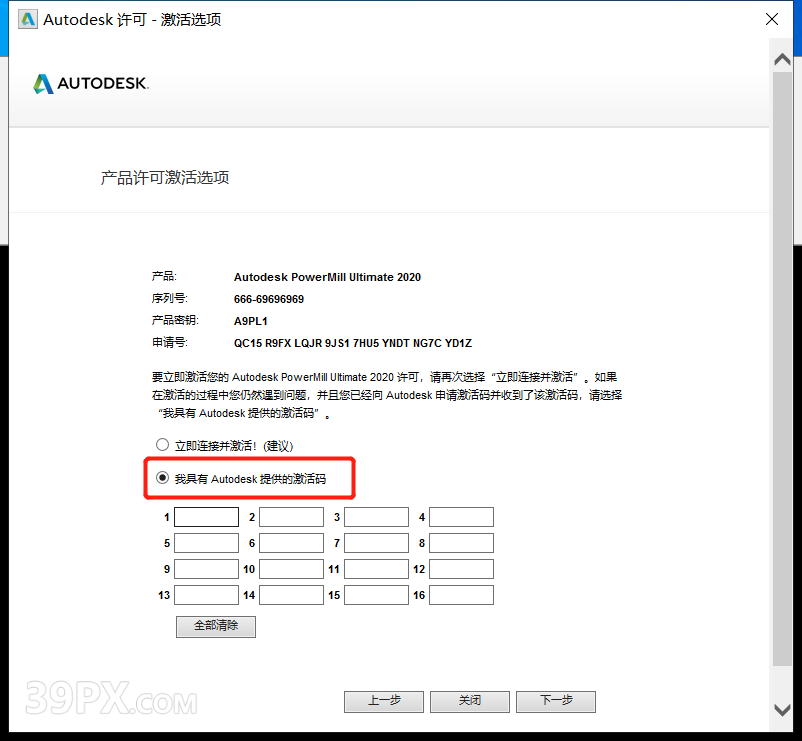802x741 pixels.
Task: Click the product key A9PL1
Action: (x=251, y=321)
